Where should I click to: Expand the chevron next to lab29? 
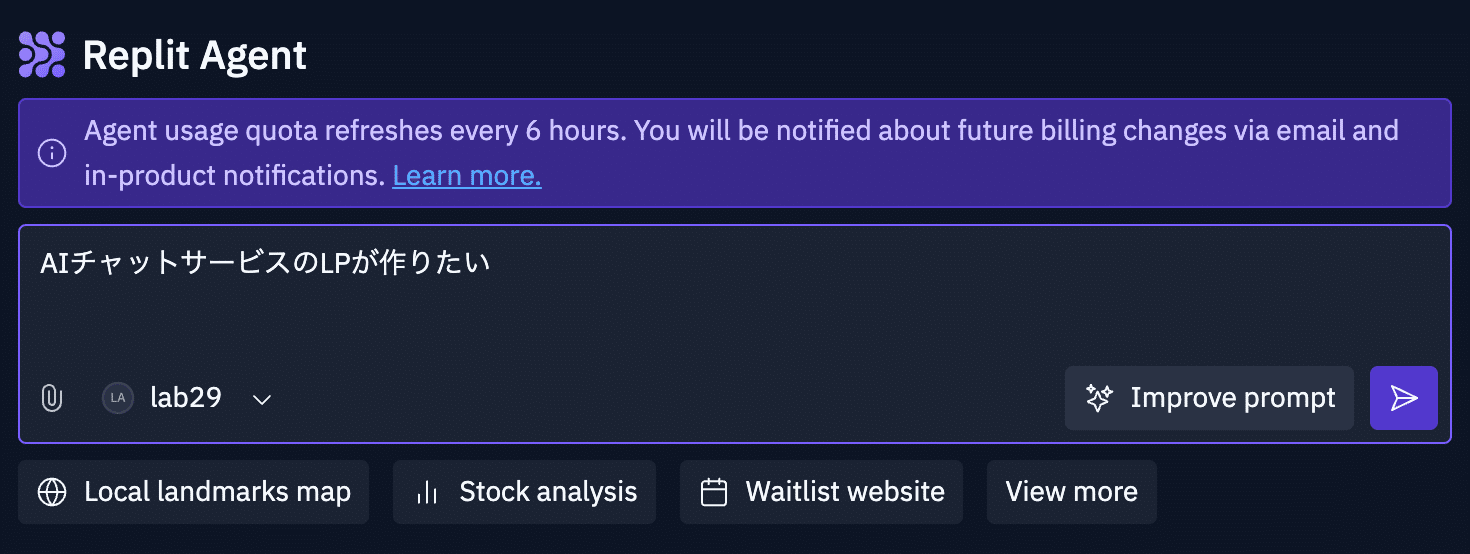[x=262, y=399]
